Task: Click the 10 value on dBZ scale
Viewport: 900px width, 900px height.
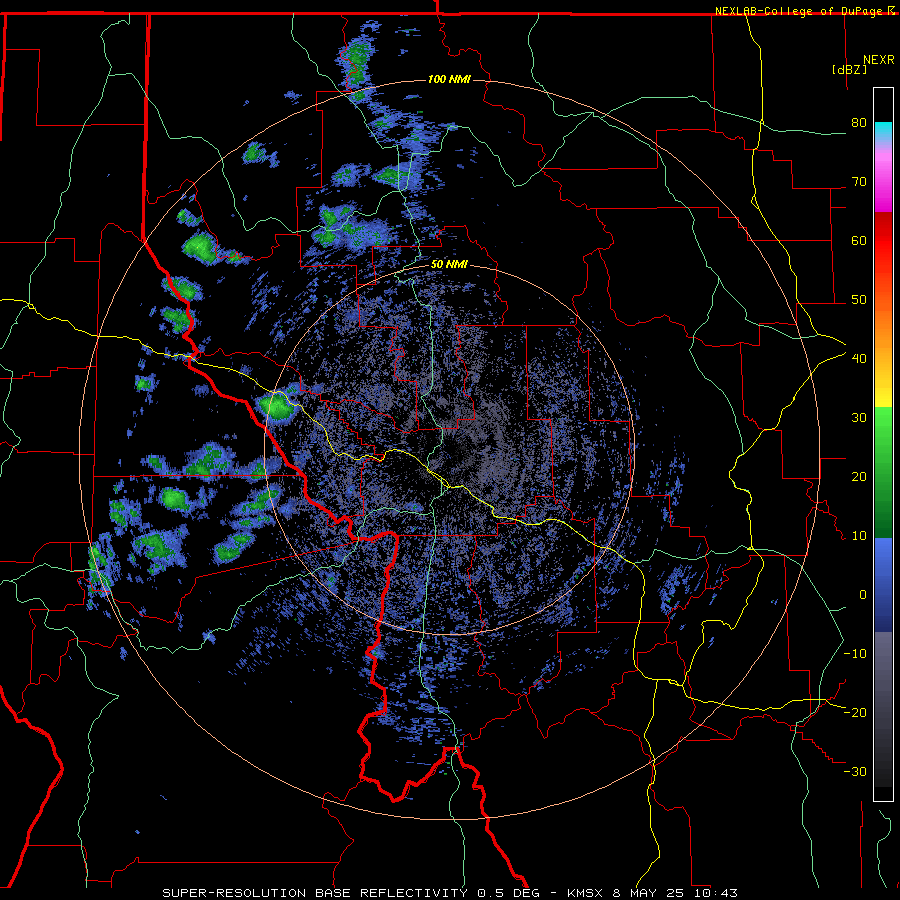Action: click(x=859, y=536)
